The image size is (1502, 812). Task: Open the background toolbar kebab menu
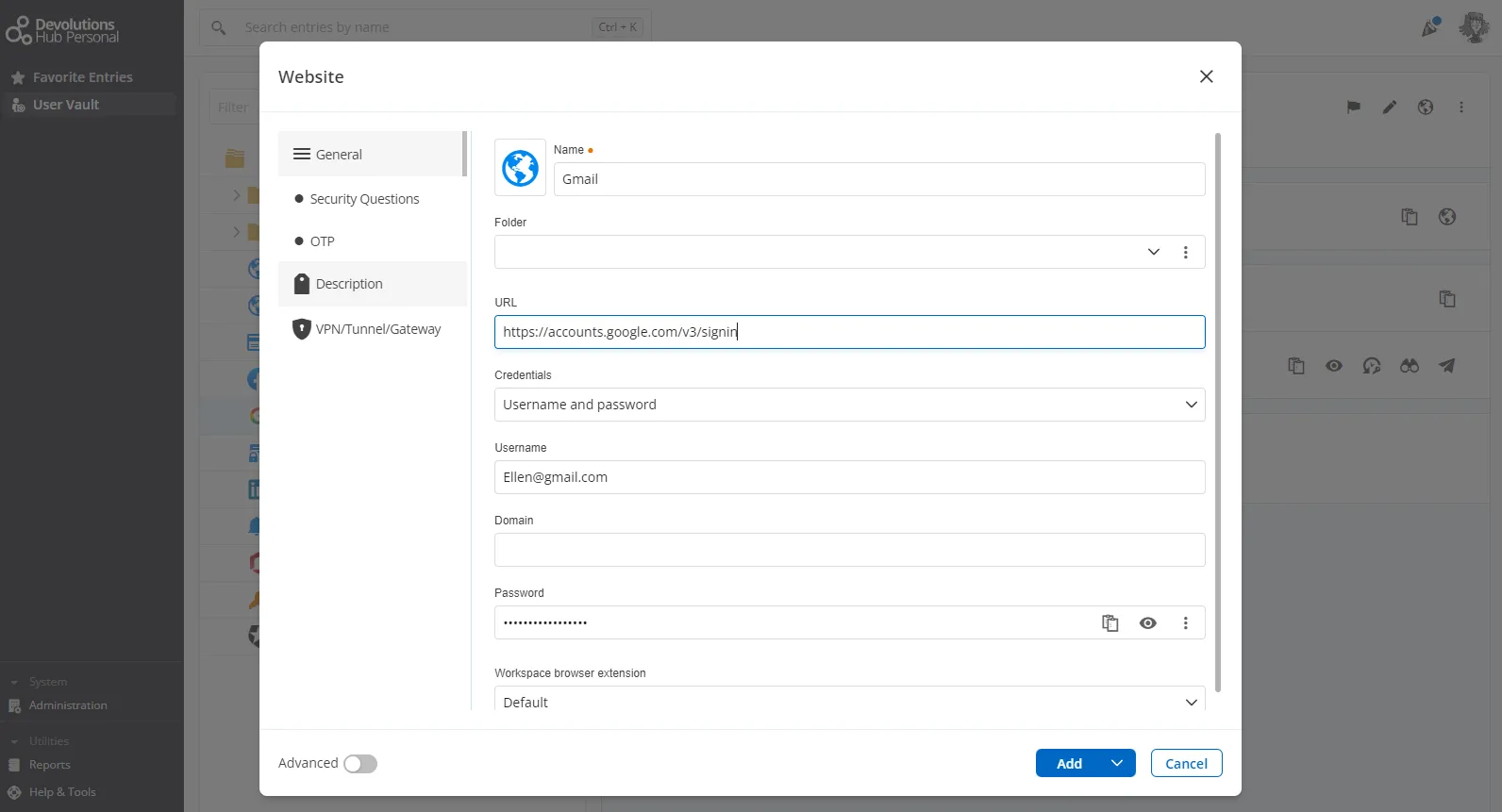click(1461, 108)
